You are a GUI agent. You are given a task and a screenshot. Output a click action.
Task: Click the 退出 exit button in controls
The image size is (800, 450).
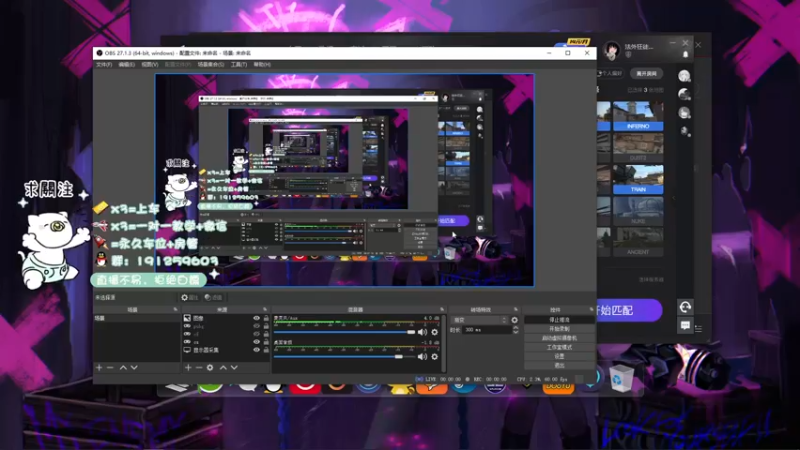coord(559,365)
